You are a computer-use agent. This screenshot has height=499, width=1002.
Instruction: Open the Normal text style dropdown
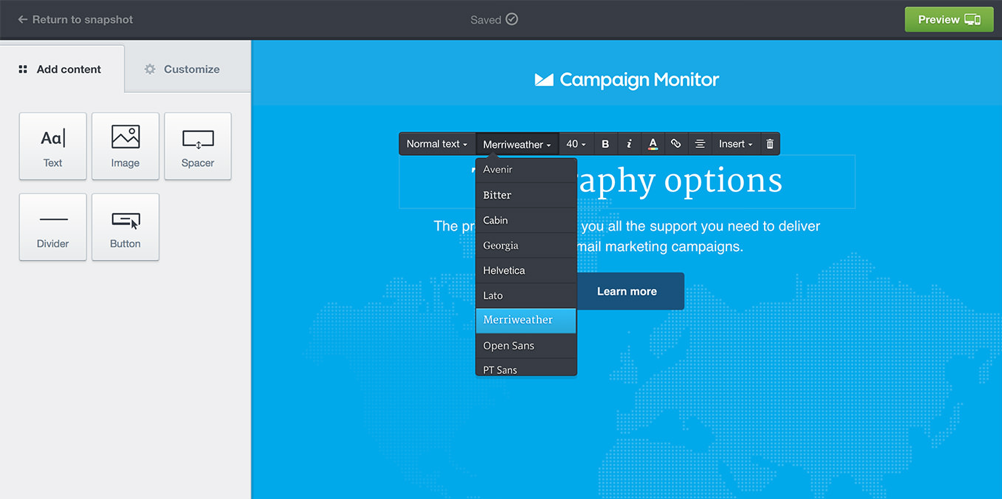coord(437,144)
